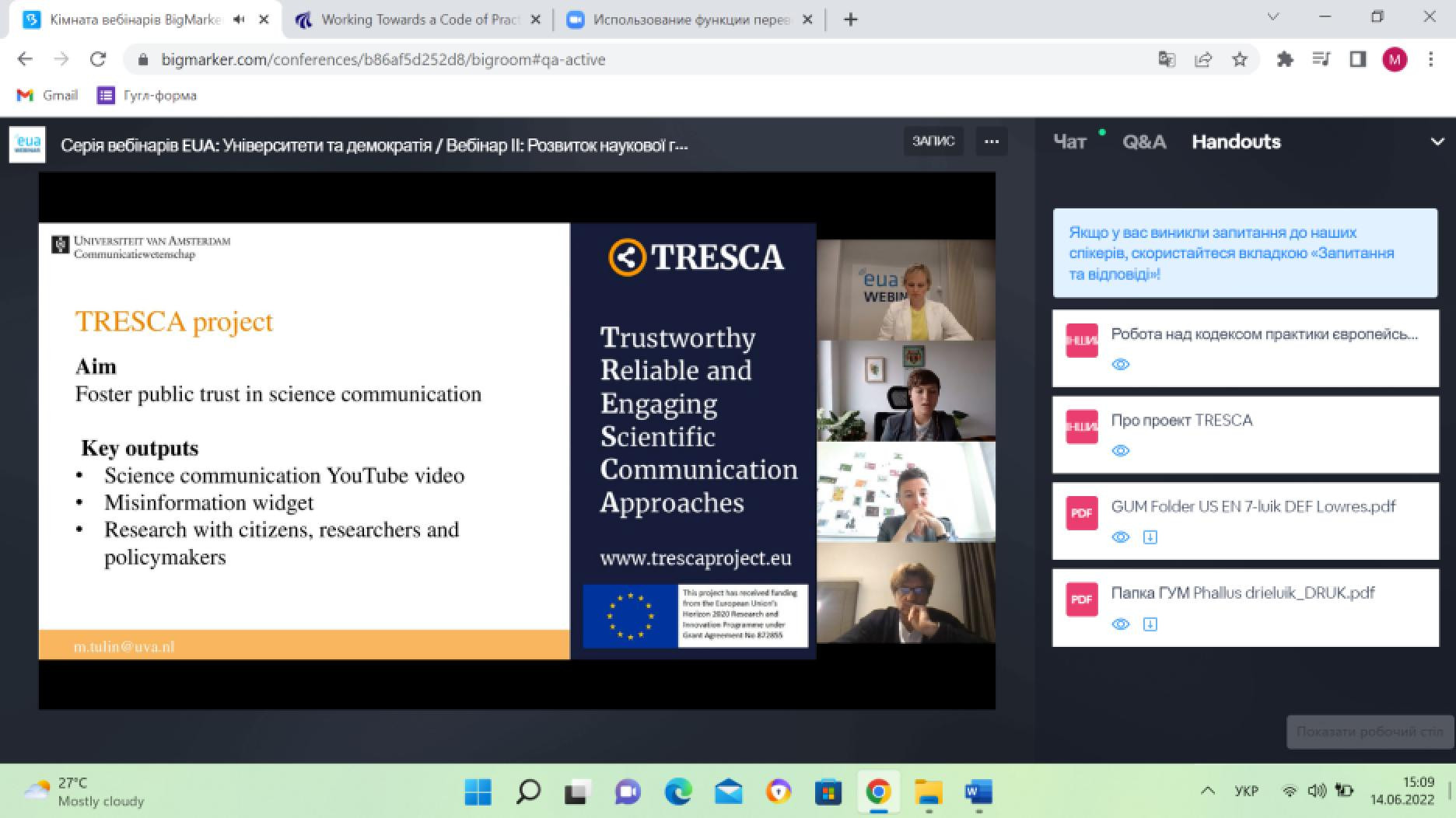The height and width of the screenshot is (818, 1456).
Task: Preview the Робота над кодексом handout
Action: pos(1120,365)
